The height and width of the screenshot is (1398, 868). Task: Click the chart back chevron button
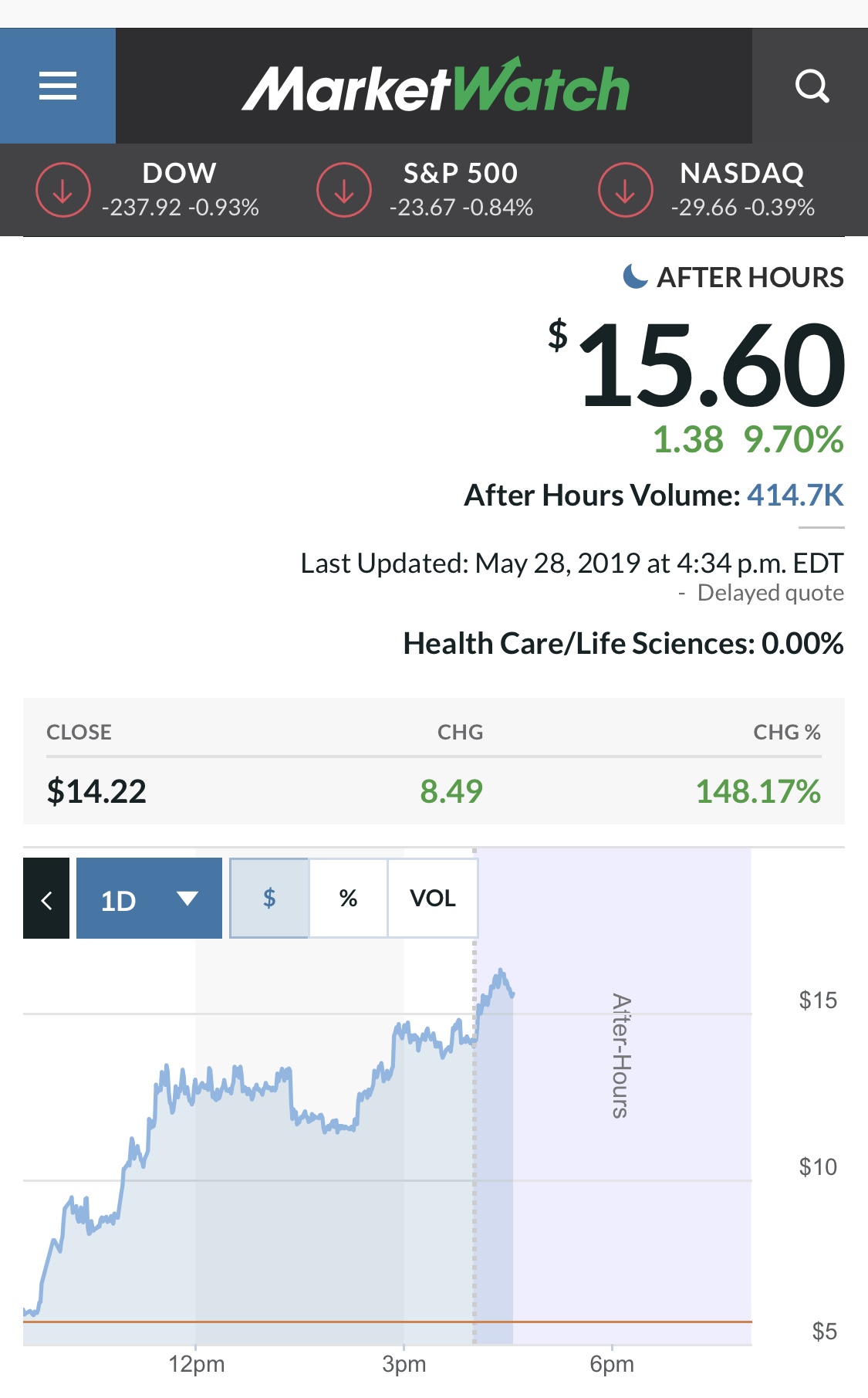pos(46,899)
